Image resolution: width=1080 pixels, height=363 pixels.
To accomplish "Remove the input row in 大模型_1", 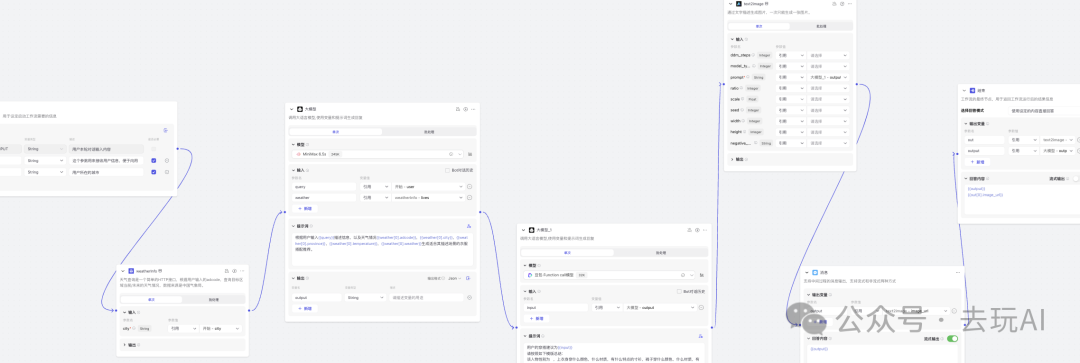I will (701, 307).
